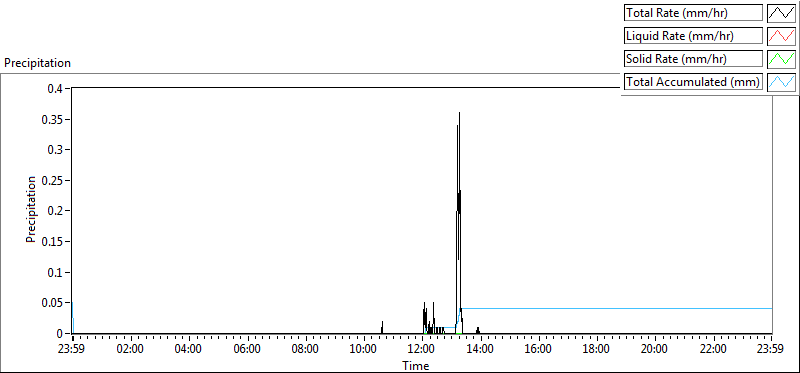Screen dimensions: 800x373
Task: Click the Precipitation graph title label
Action: [x=37, y=63]
